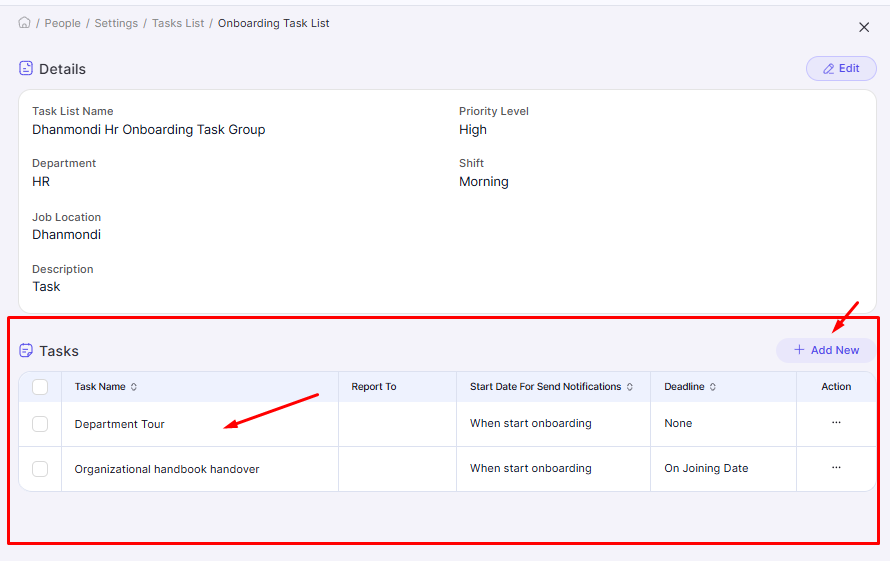Go to People in breadcrumb

click(62, 23)
